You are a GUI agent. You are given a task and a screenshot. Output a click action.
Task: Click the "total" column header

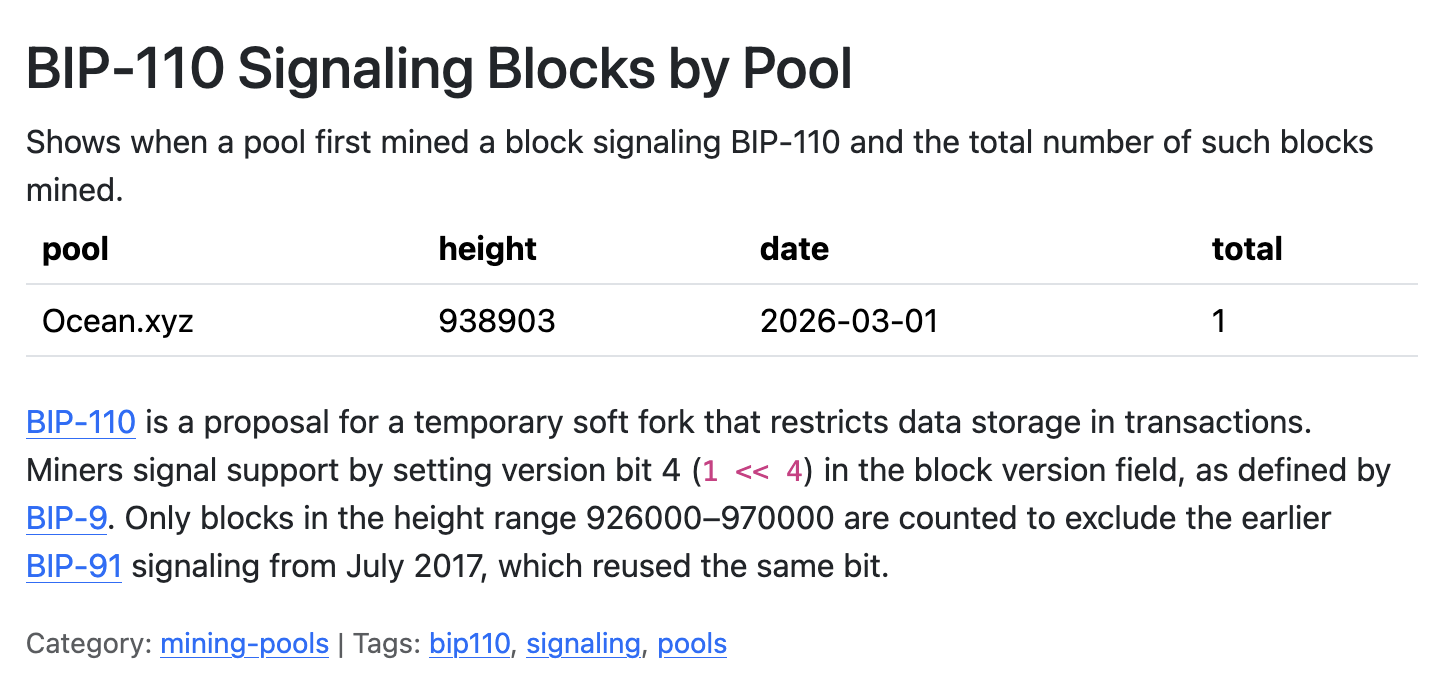1246,249
